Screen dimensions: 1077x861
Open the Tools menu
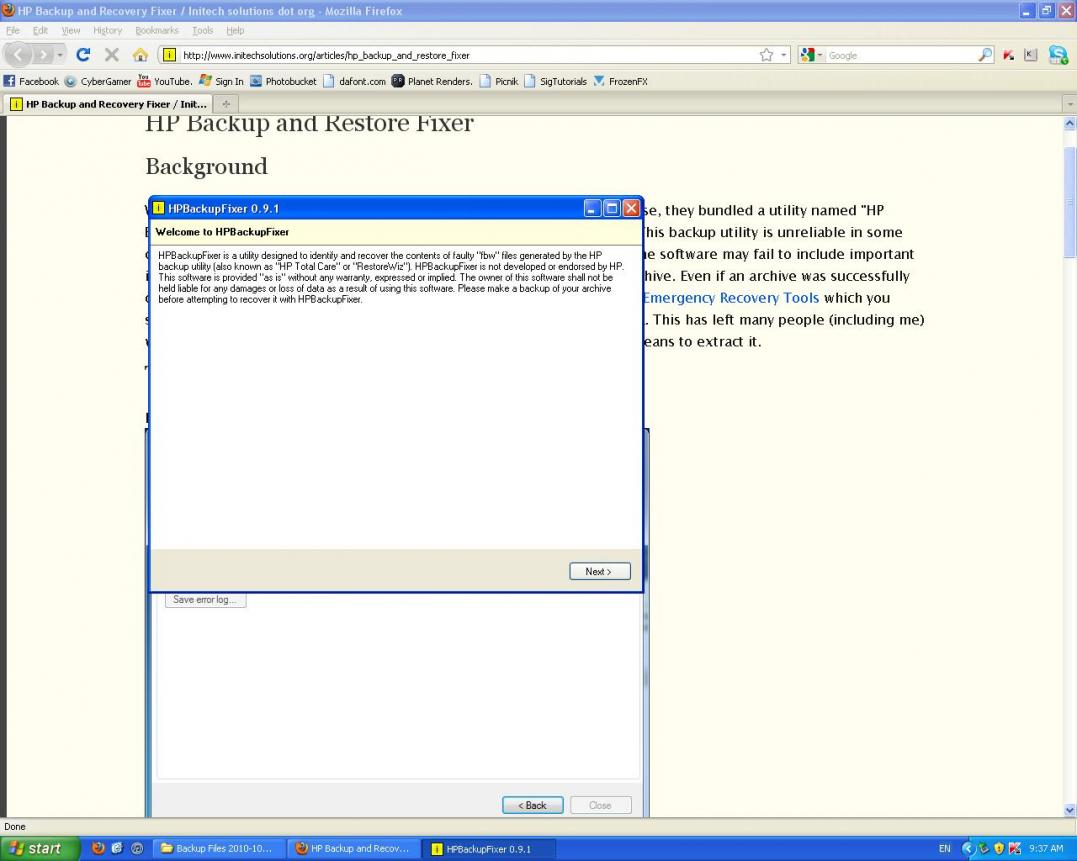click(203, 30)
